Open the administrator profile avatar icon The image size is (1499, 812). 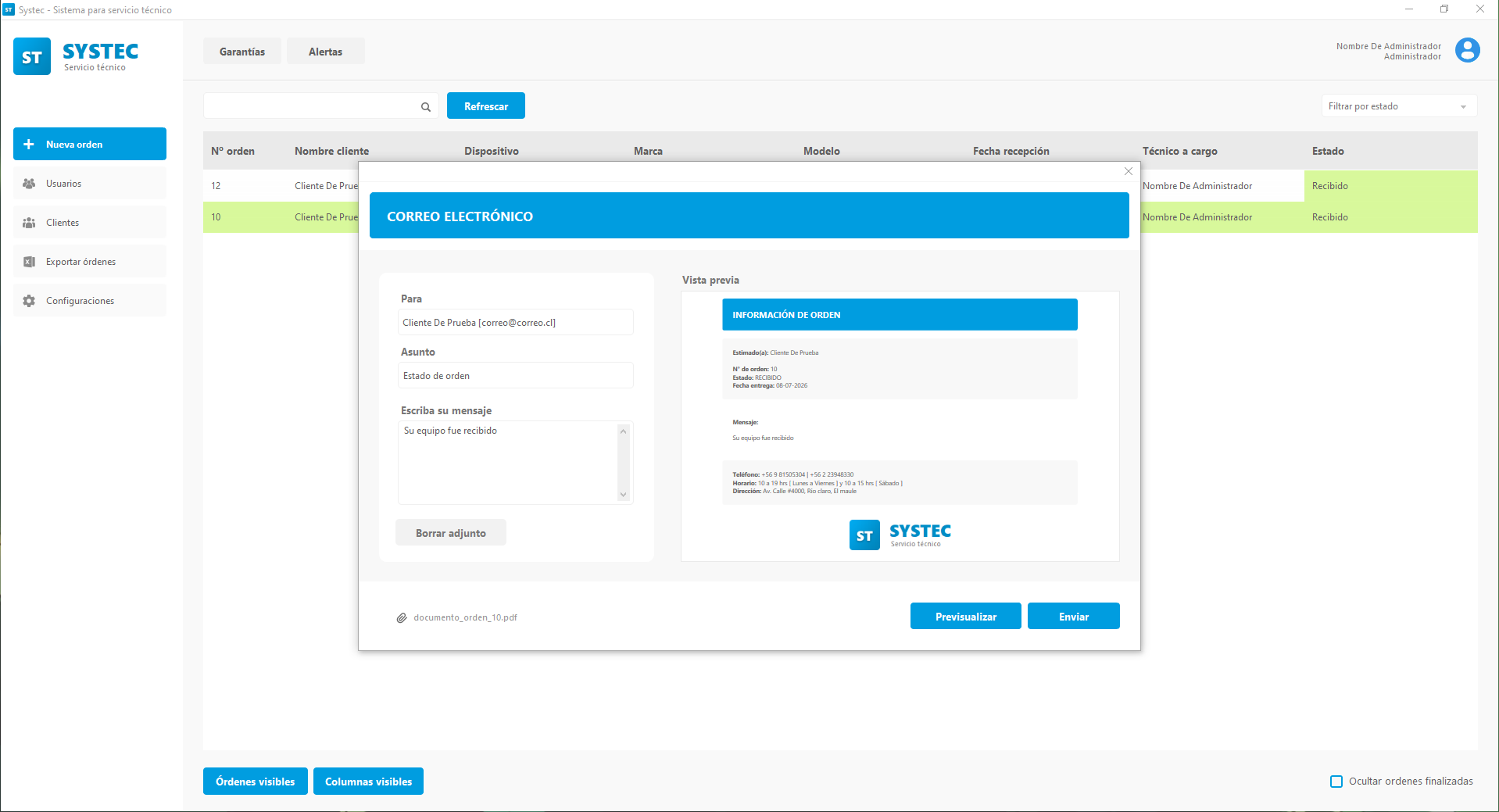click(1467, 50)
